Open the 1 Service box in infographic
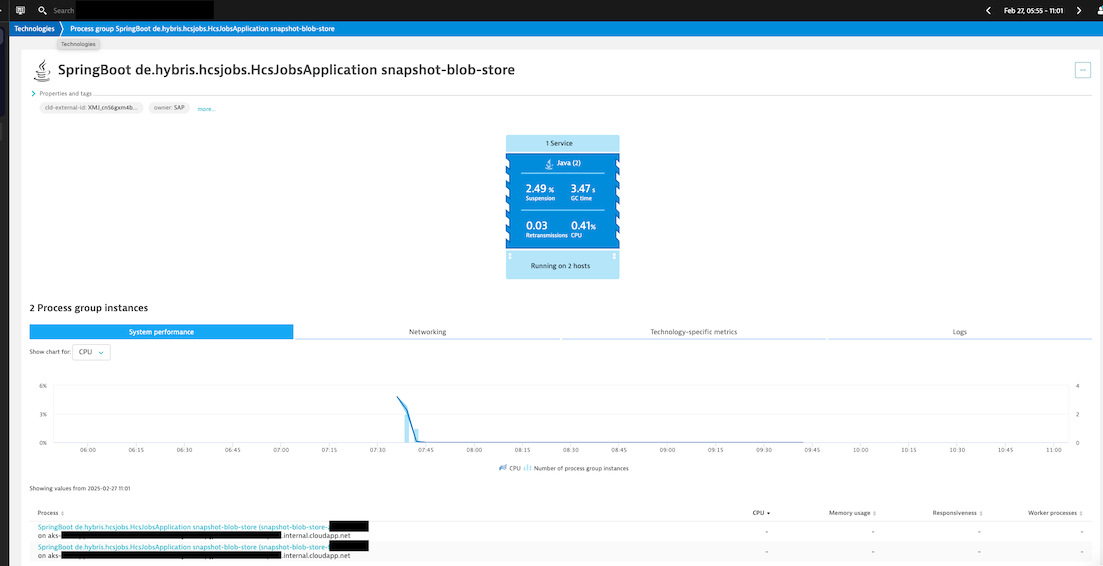The image size is (1103, 566). pyautogui.click(x=563, y=143)
